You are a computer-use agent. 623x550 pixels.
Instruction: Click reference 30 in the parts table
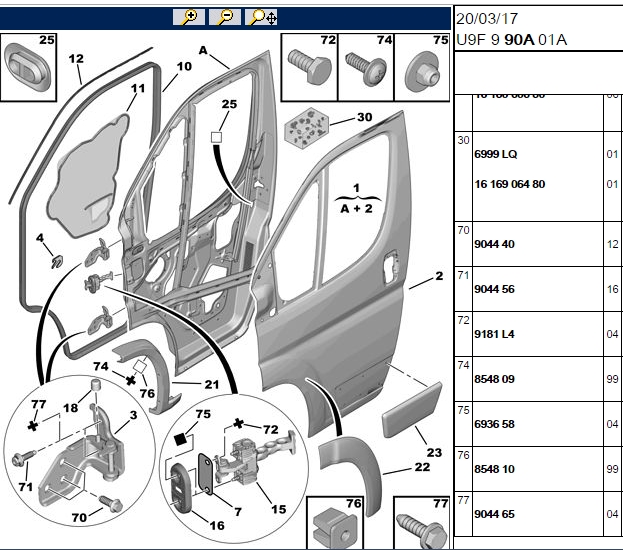pos(463,140)
